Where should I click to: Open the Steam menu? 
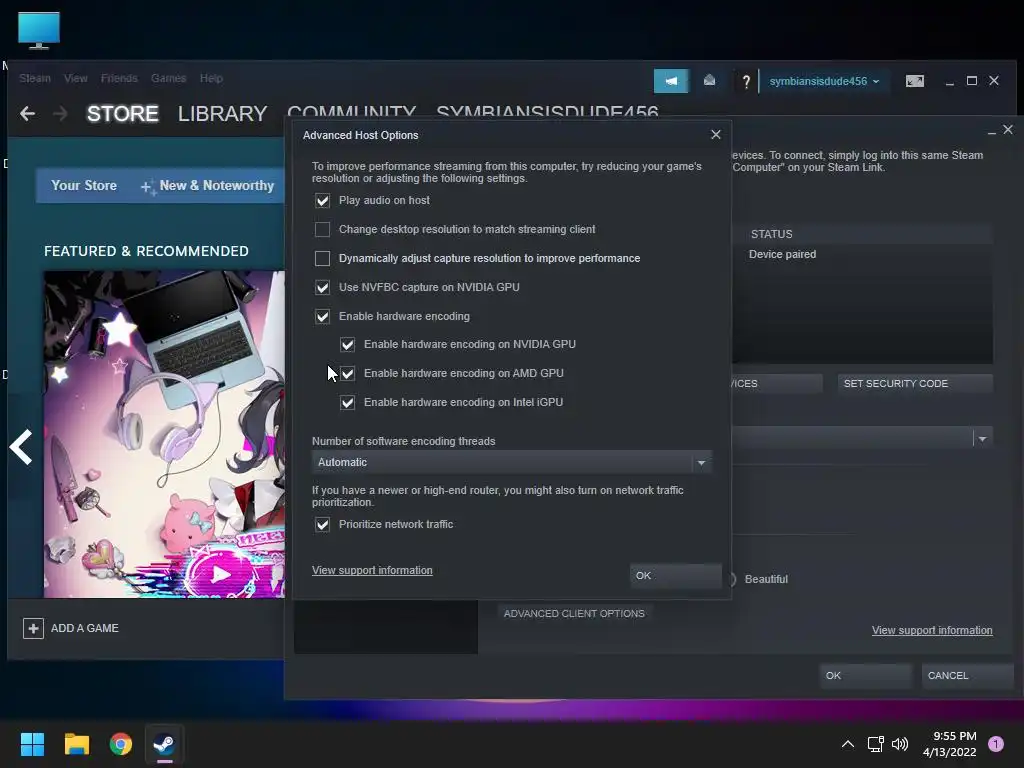click(35, 78)
